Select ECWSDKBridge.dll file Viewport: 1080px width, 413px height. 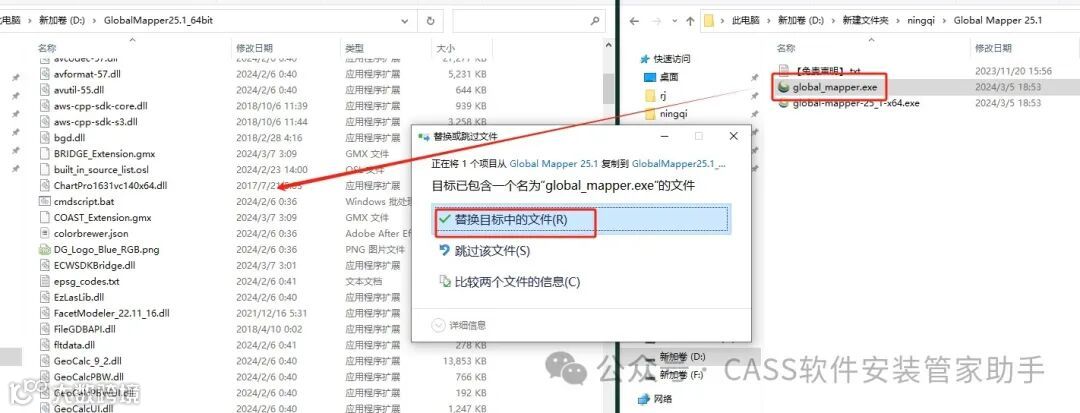(x=94, y=265)
